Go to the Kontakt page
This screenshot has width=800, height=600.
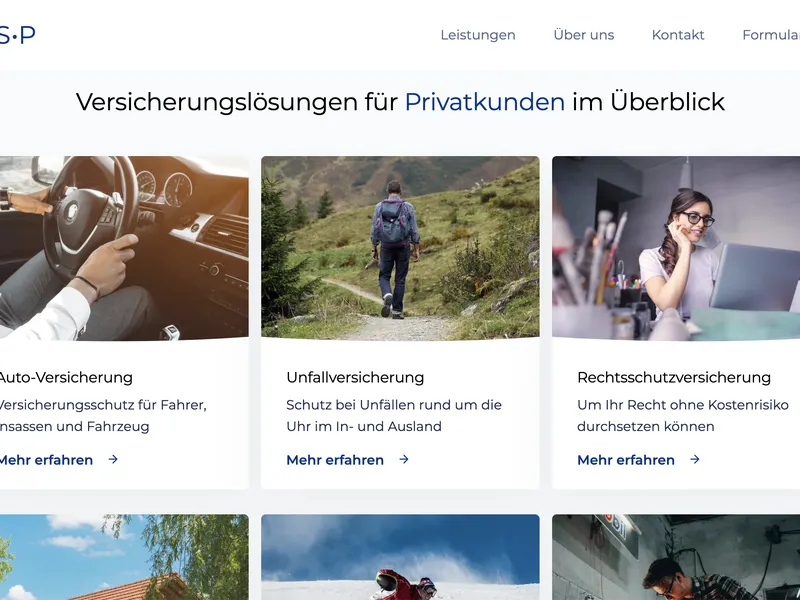click(678, 35)
